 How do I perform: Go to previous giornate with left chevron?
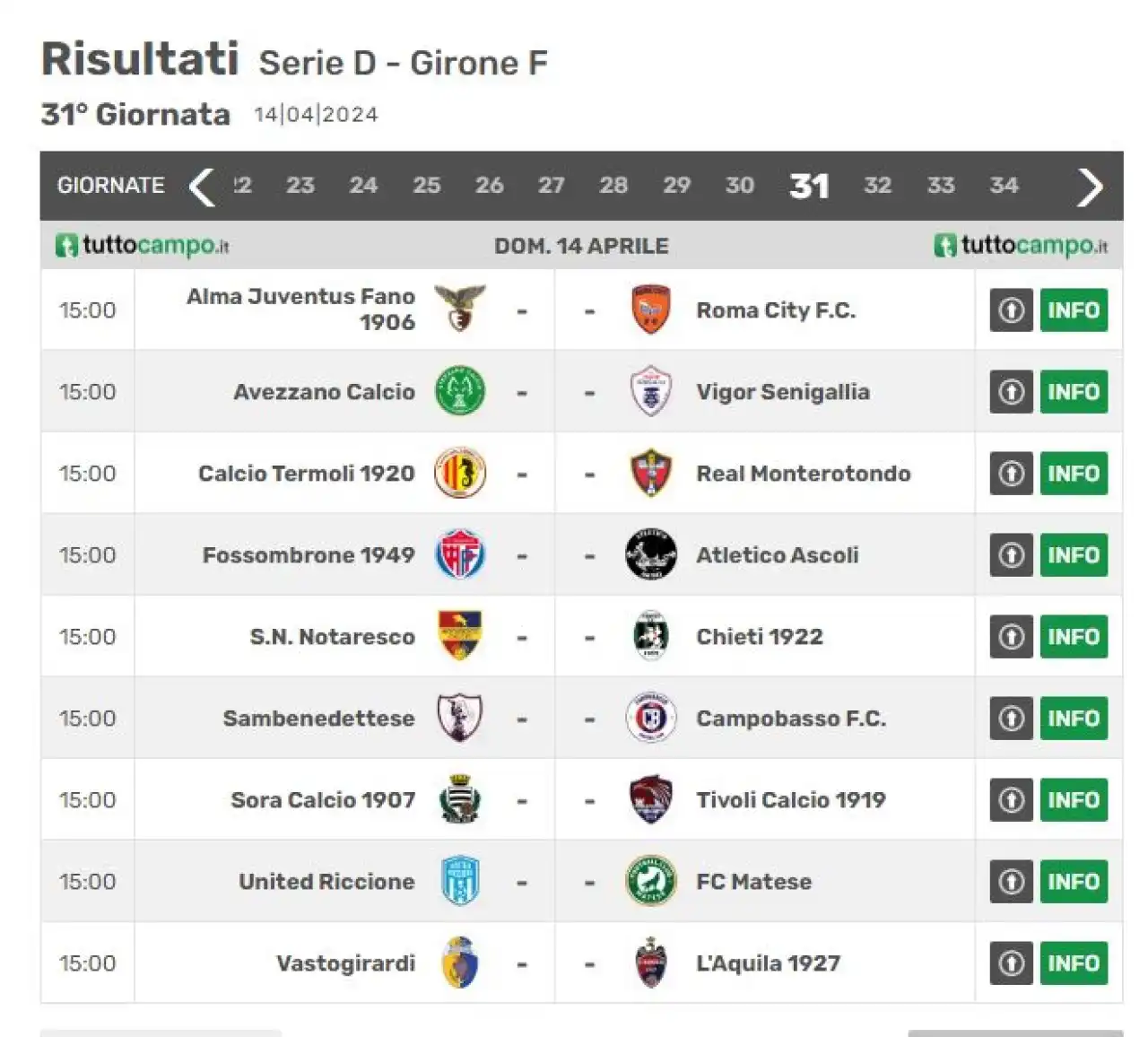coord(202,187)
